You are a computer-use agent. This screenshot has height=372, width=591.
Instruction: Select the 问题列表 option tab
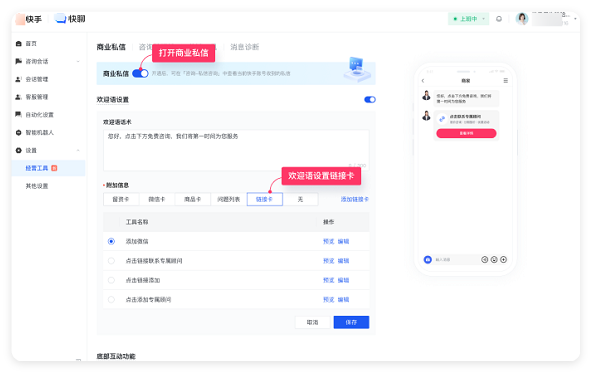coord(228,199)
